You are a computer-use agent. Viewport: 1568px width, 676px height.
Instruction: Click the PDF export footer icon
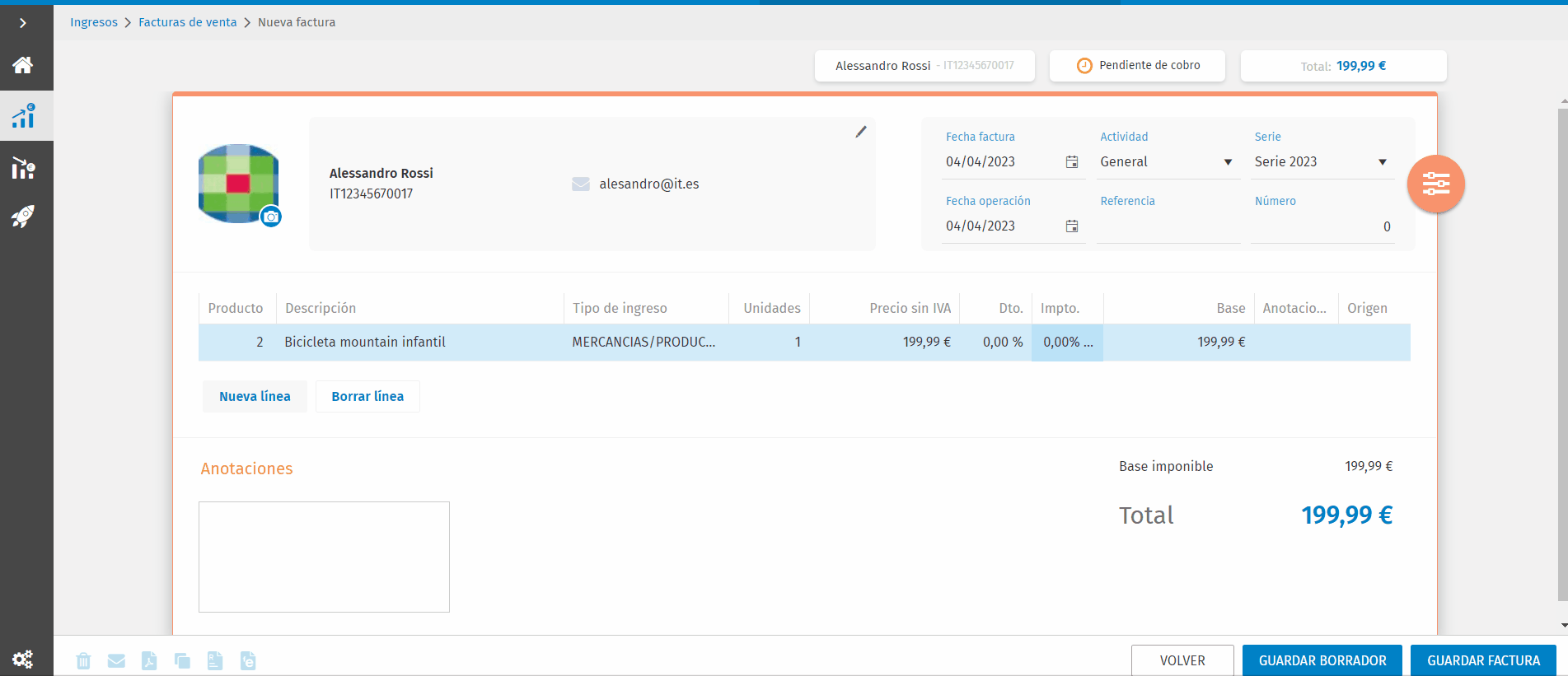(x=149, y=660)
